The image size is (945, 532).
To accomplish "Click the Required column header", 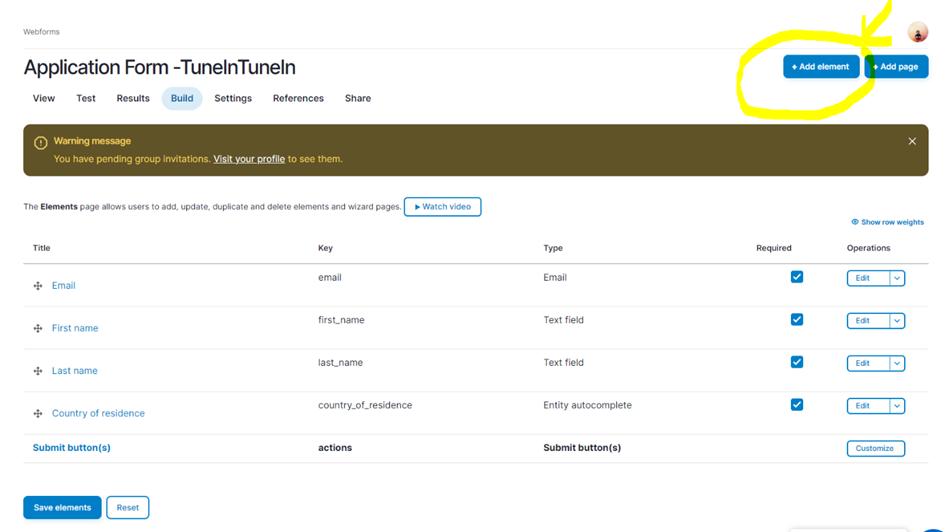I will (774, 248).
